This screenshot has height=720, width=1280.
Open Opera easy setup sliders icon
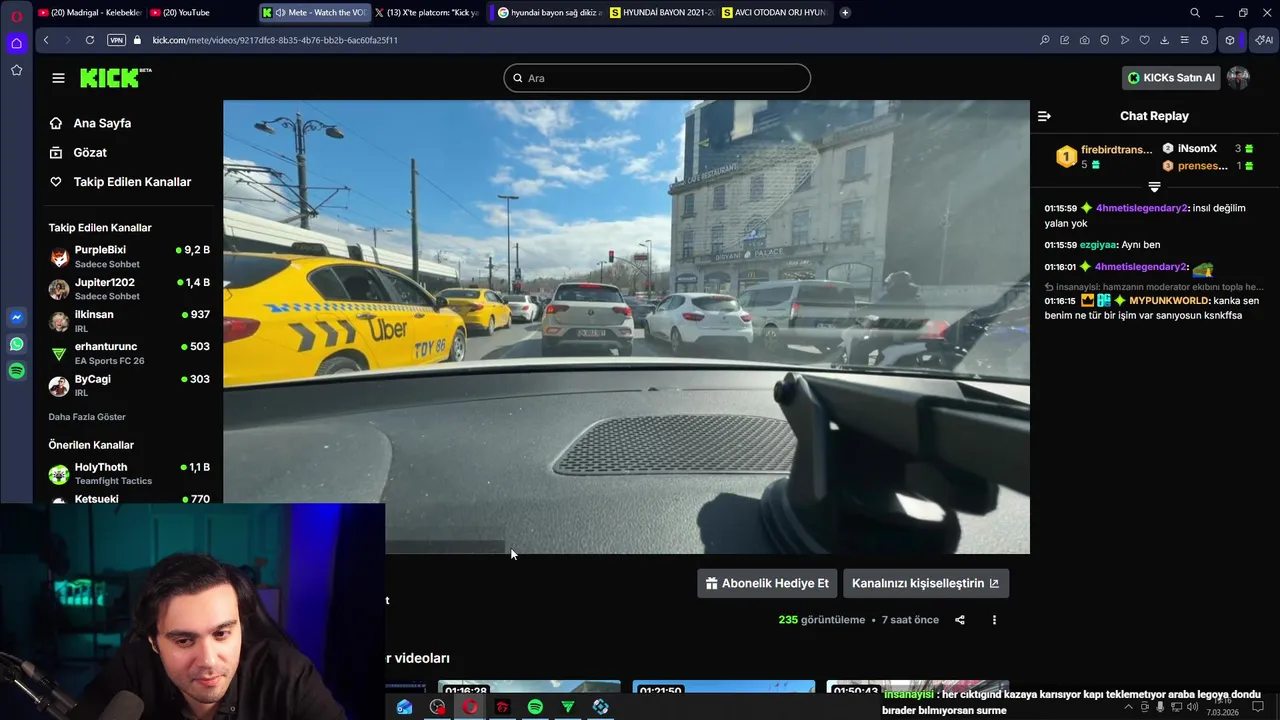click(1184, 40)
